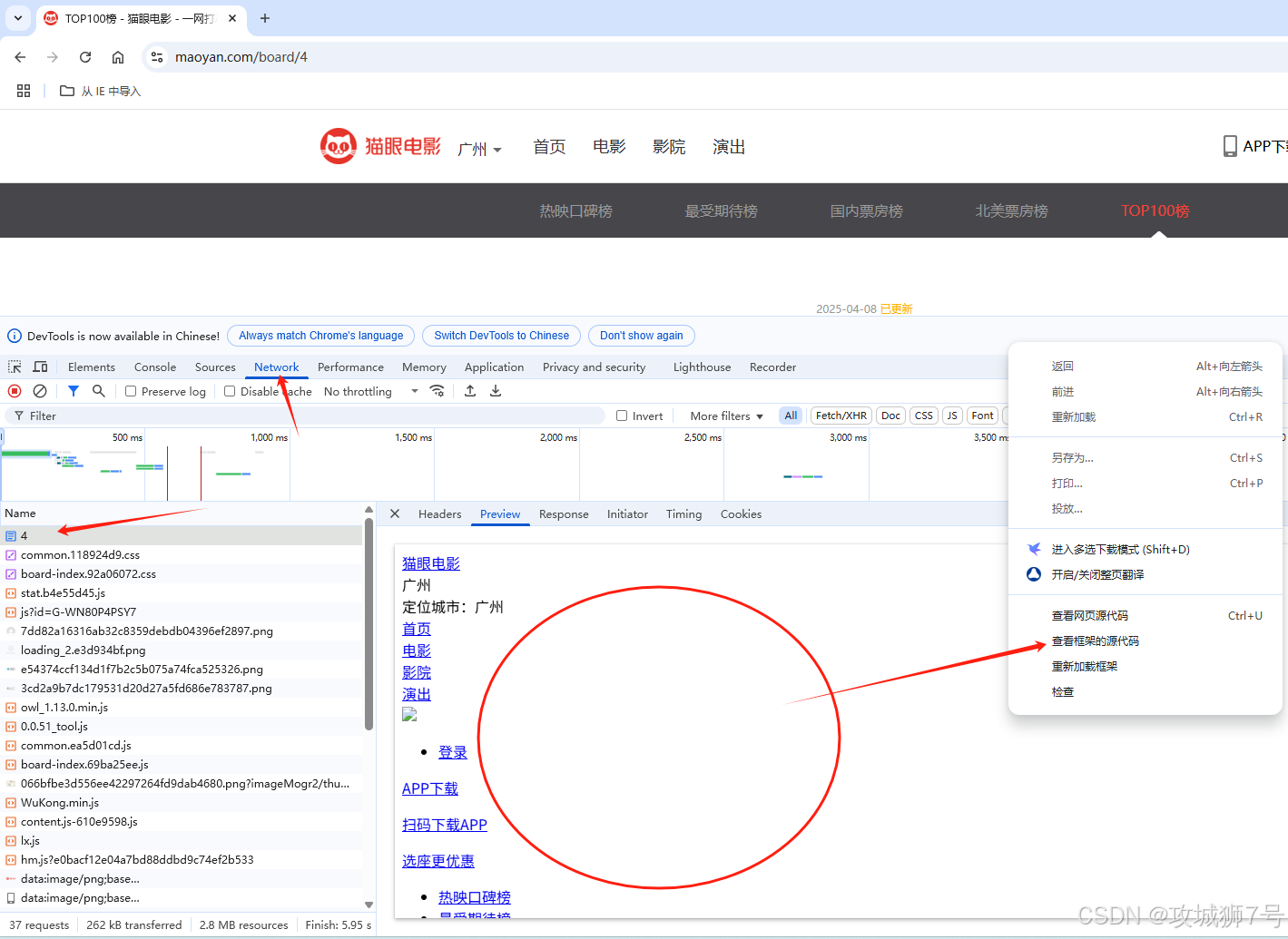Activate the inspect element picker icon

coord(15,367)
